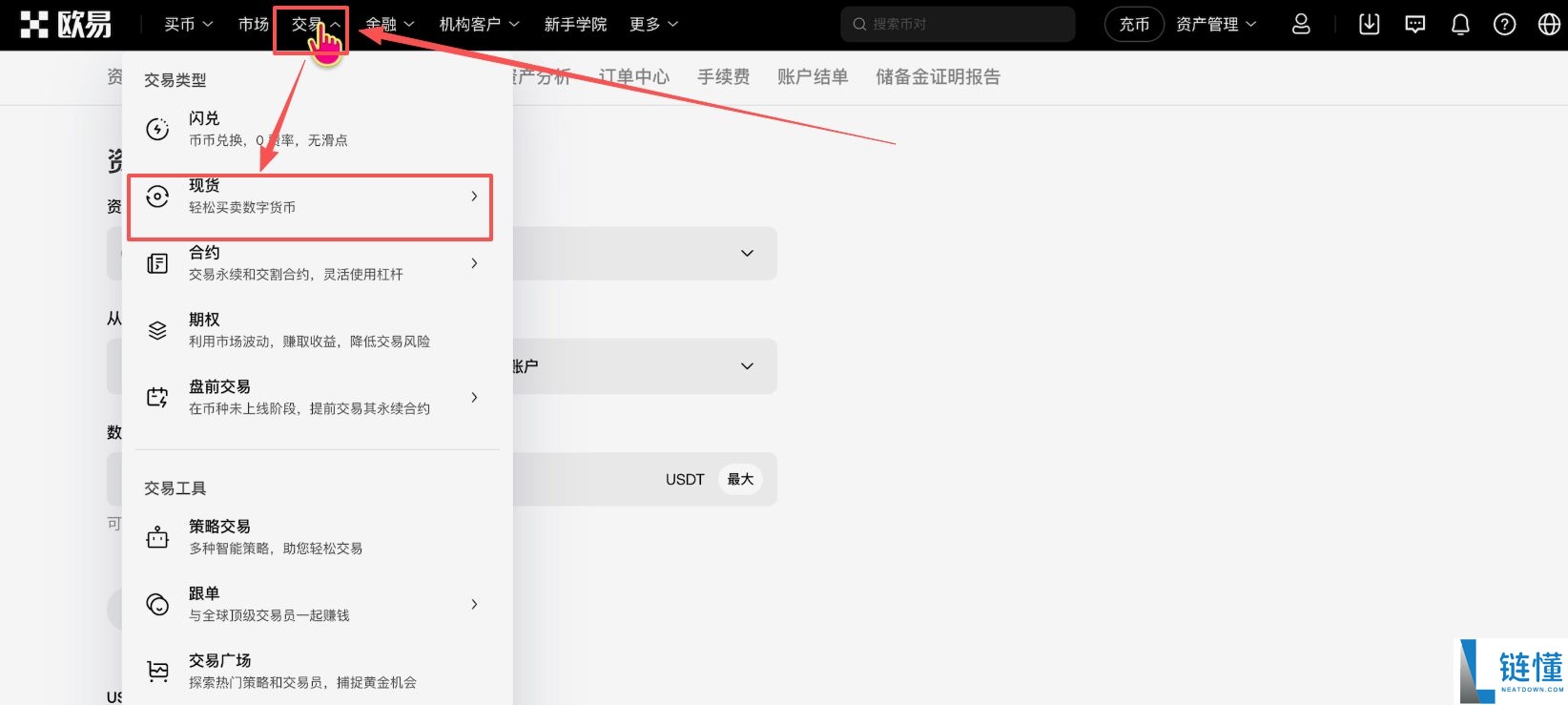Expand the 更多 dropdown menu
1568x705 pixels.
(653, 24)
